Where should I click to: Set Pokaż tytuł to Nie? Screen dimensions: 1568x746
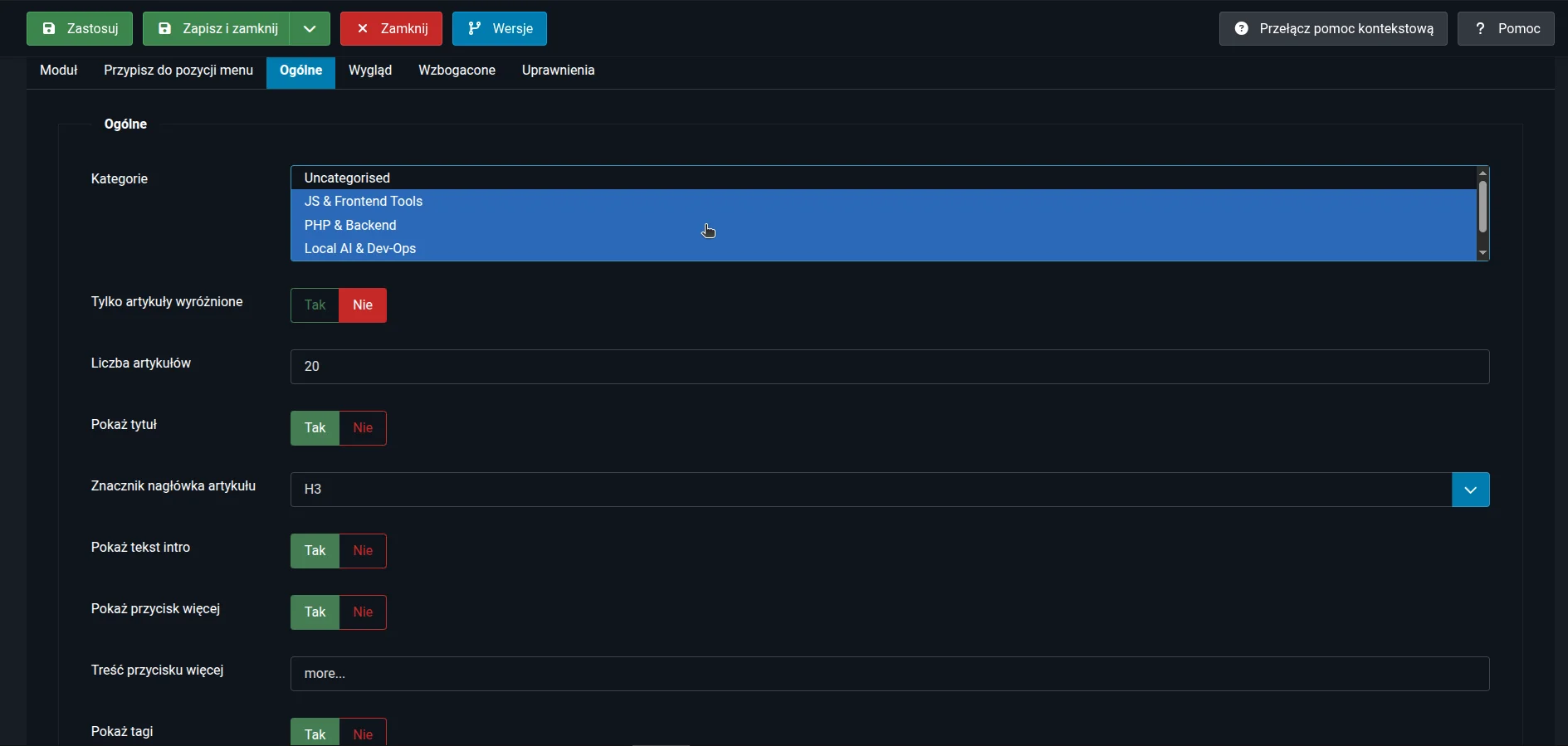363,428
